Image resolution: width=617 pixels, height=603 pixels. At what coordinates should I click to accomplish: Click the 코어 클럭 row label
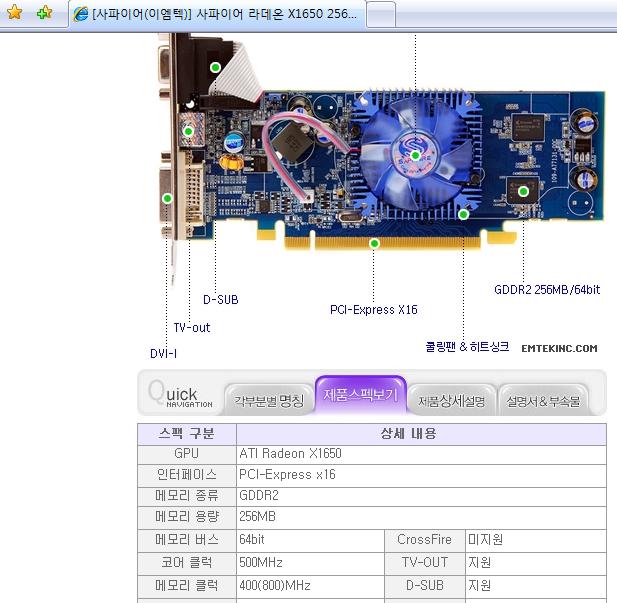click(187, 562)
